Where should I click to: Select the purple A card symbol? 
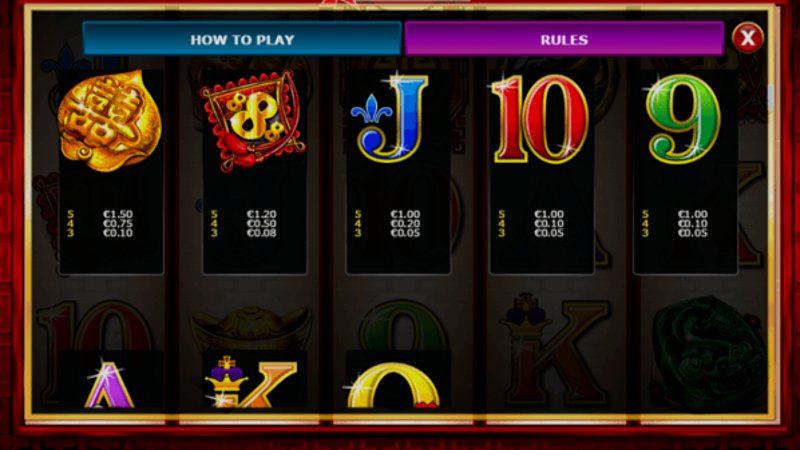coord(109,384)
